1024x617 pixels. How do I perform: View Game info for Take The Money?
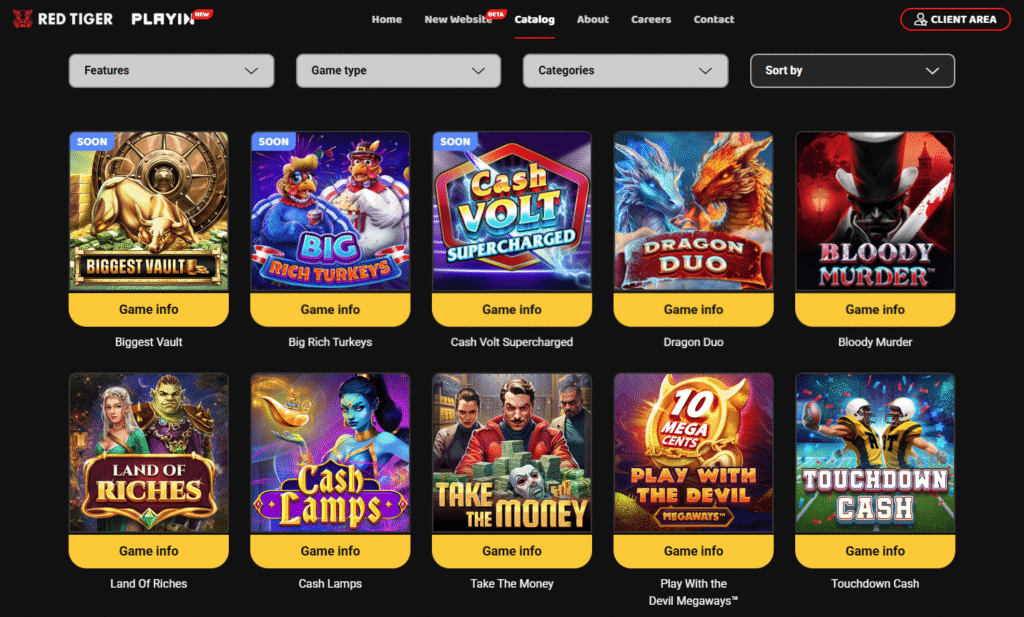(x=512, y=551)
